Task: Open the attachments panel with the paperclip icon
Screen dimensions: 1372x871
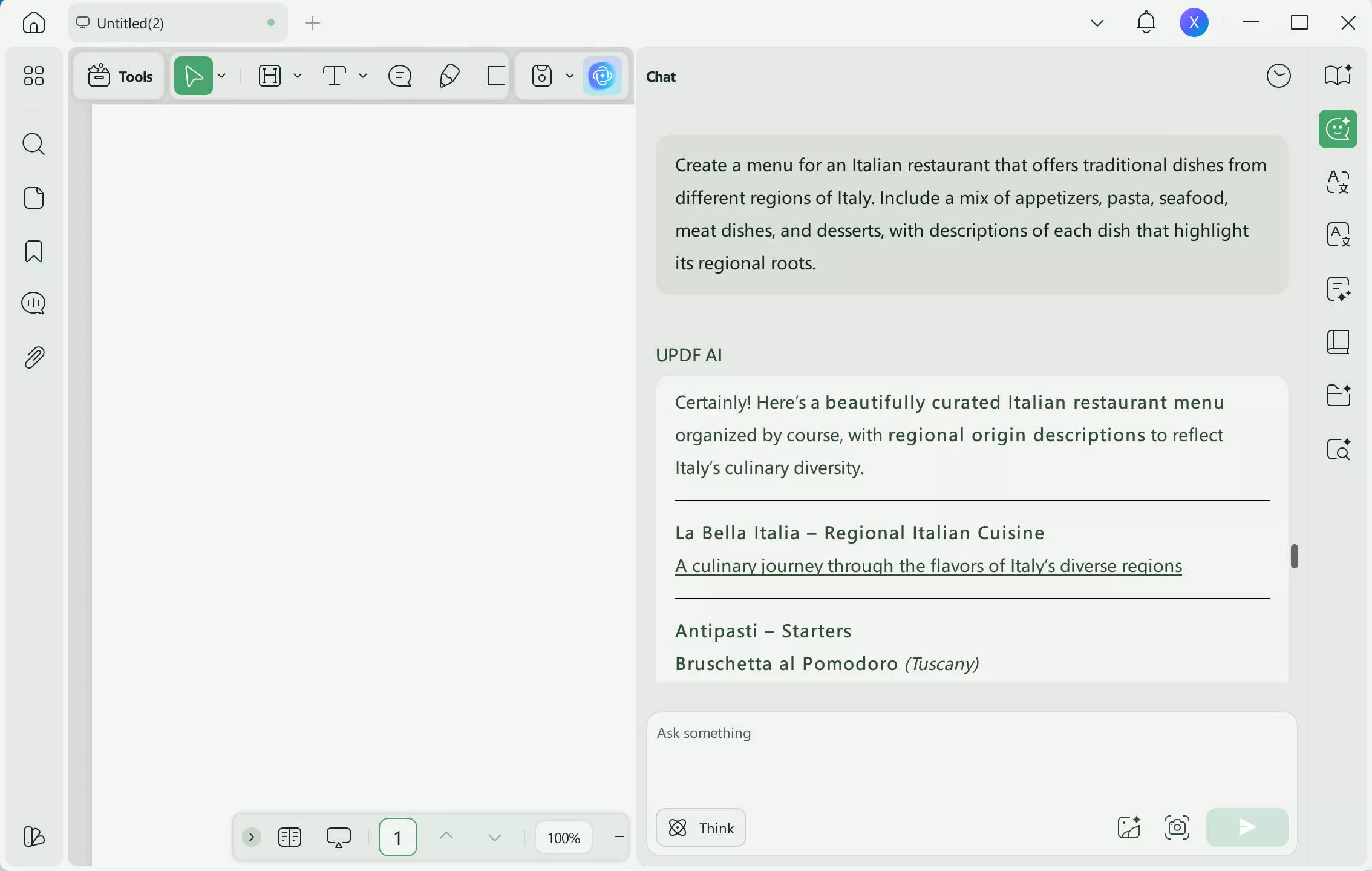Action: point(33,357)
